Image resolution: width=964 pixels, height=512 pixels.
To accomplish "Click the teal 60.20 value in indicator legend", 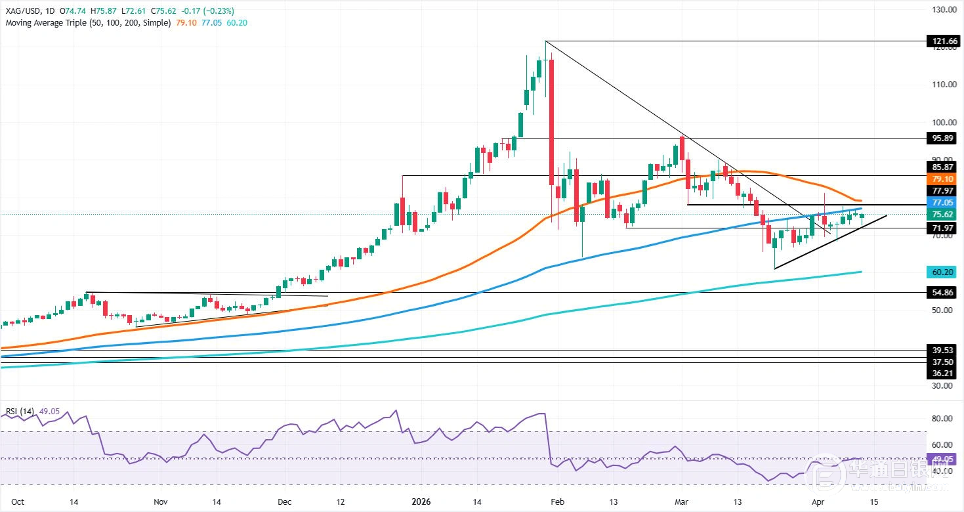I will pos(234,19).
